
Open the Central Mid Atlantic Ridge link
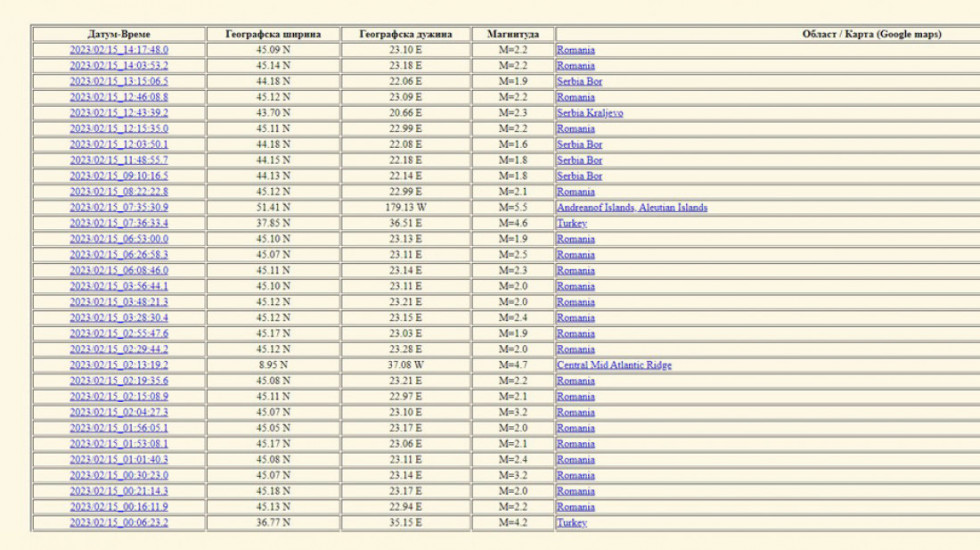tap(613, 365)
